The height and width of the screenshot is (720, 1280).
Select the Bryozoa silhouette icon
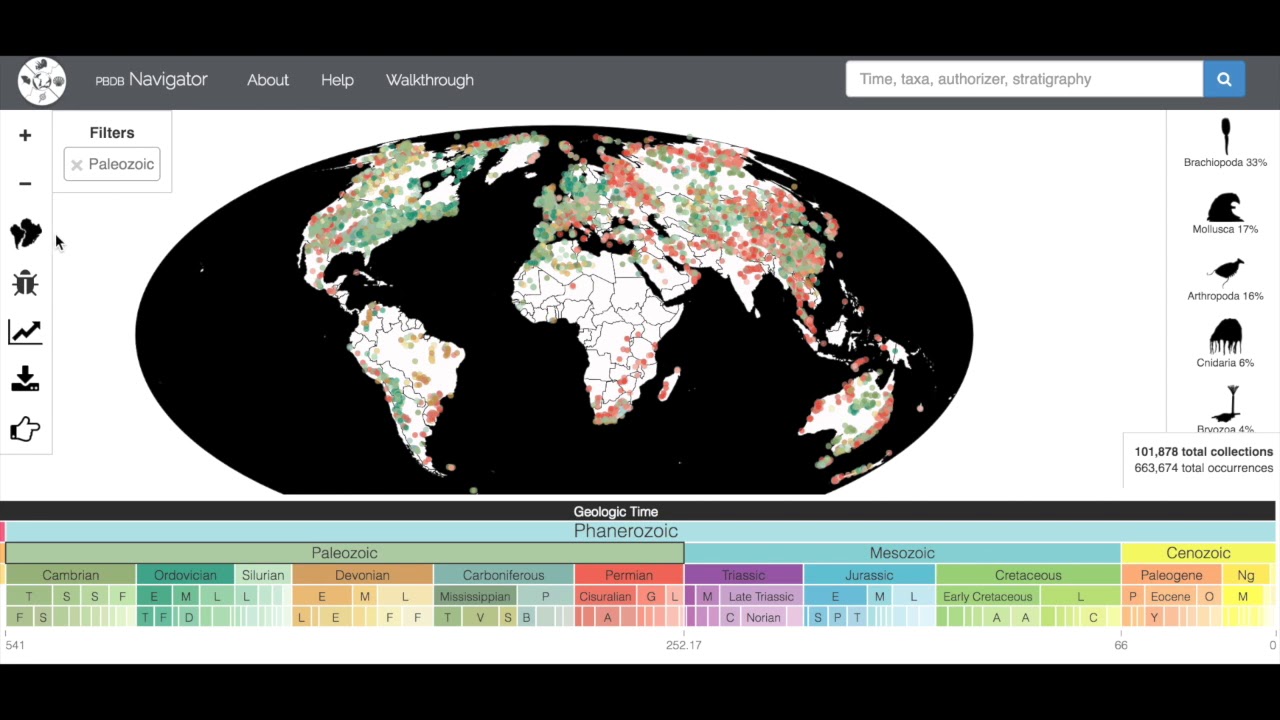[x=1225, y=403]
